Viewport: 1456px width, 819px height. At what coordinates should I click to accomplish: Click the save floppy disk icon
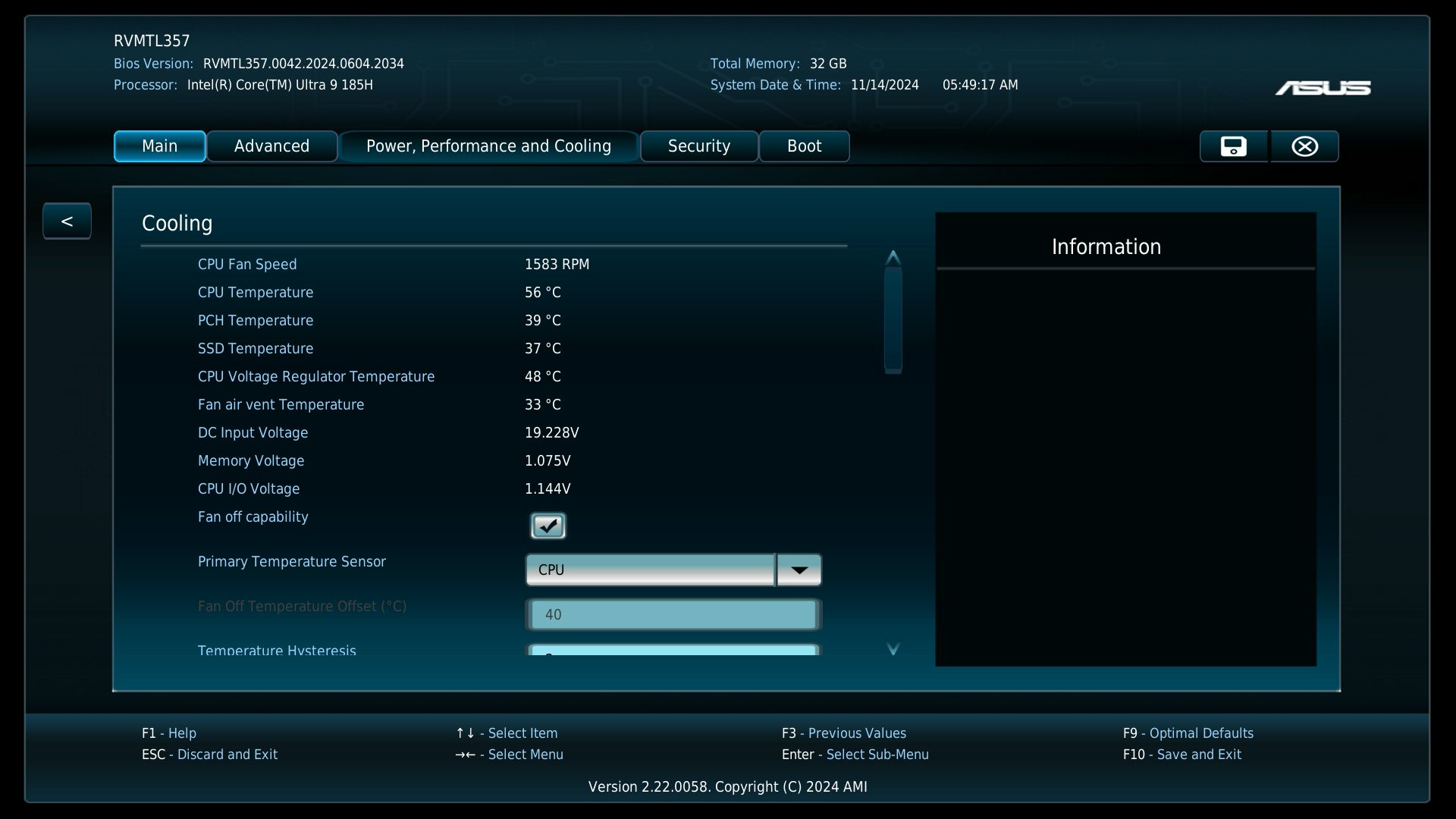tap(1233, 146)
